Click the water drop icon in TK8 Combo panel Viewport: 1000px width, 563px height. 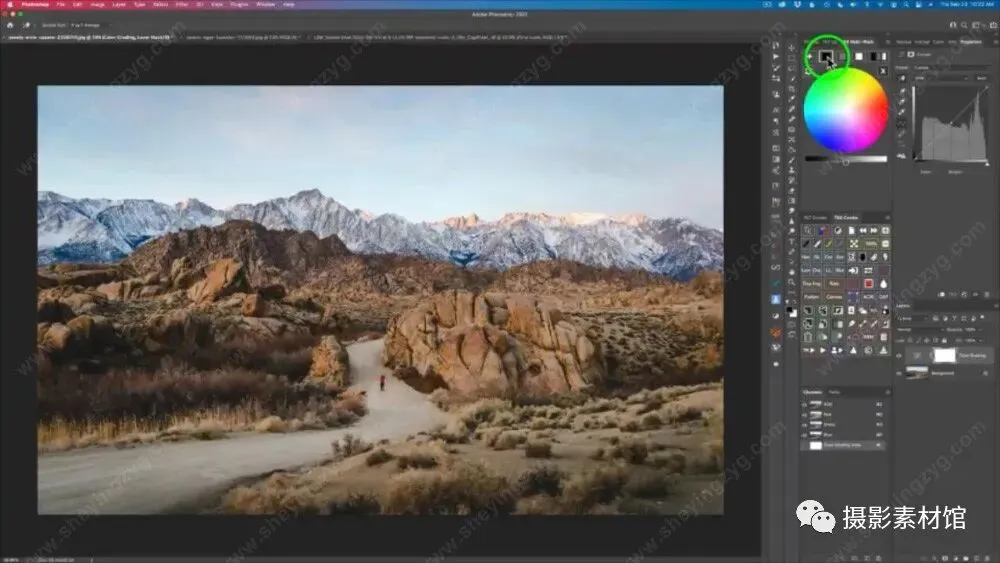coord(883,284)
